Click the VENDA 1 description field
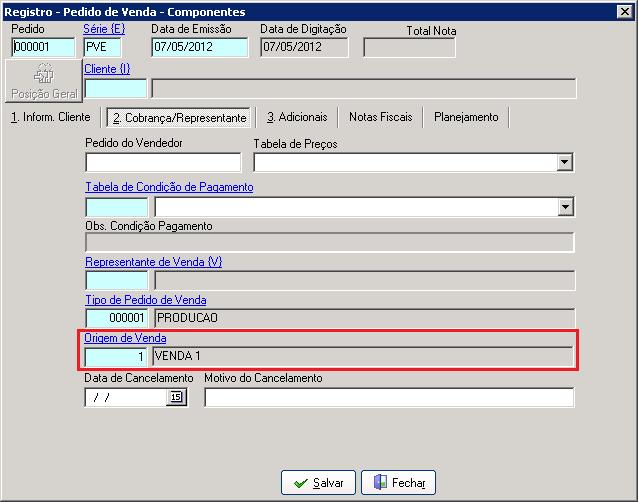This screenshot has width=638, height=502. tap(363, 356)
